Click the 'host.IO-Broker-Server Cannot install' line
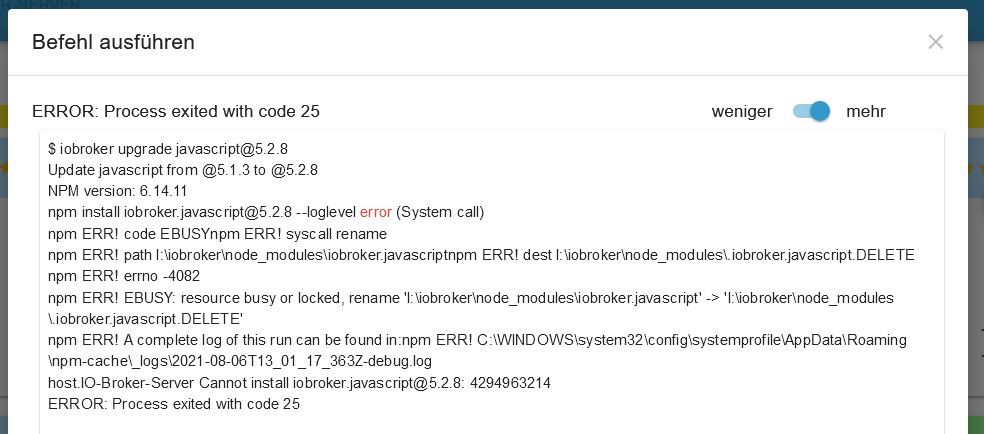Image resolution: width=984 pixels, height=434 pixels. tap(299, 383)
